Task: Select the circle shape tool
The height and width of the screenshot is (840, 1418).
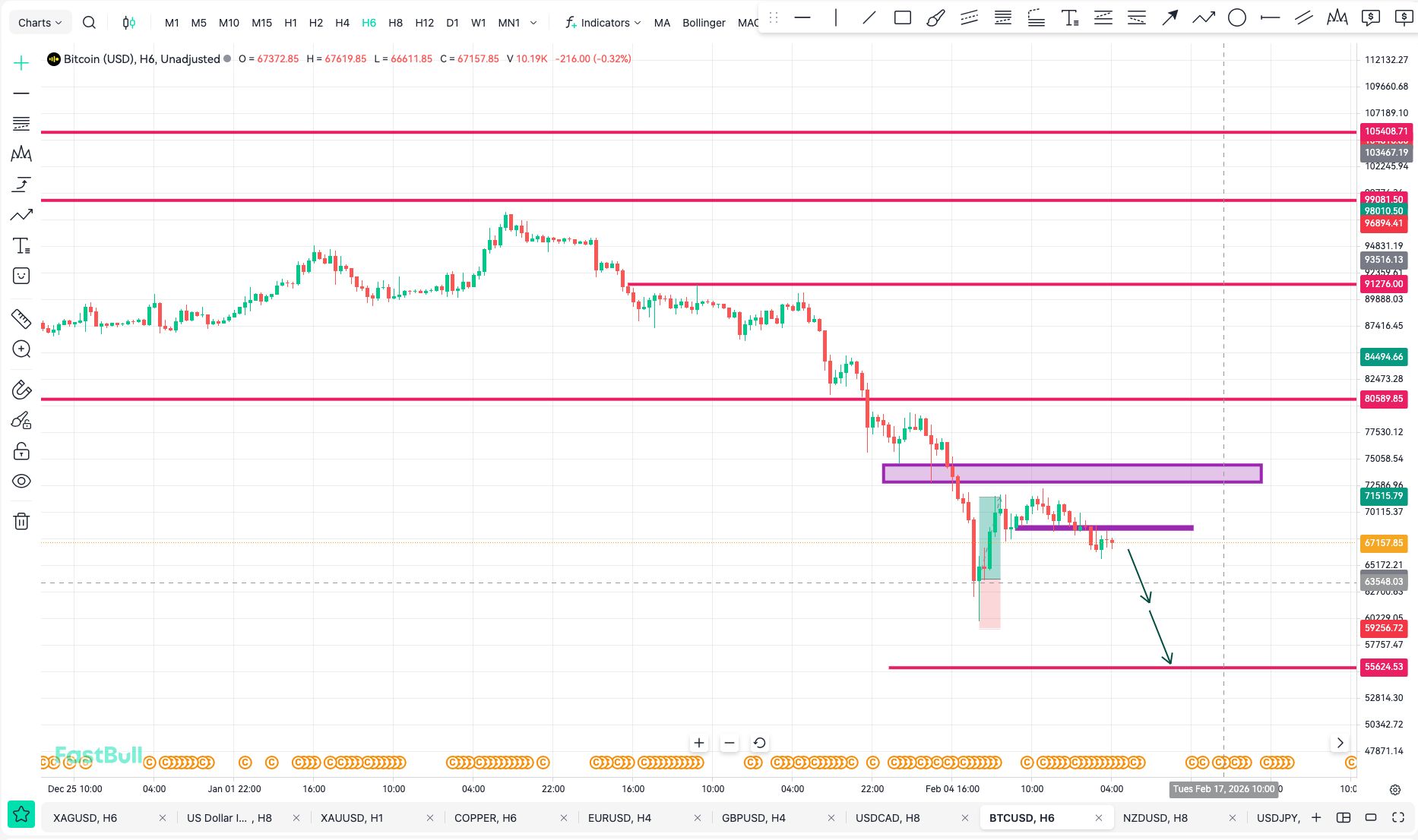Action: click(x=1236, y=17)
